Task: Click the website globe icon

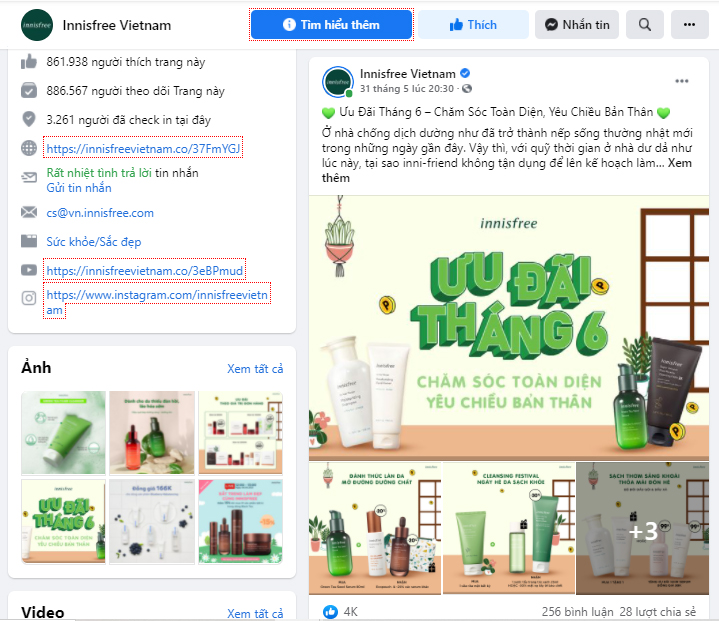Action: pyautogui.click(x=29, y=148)
